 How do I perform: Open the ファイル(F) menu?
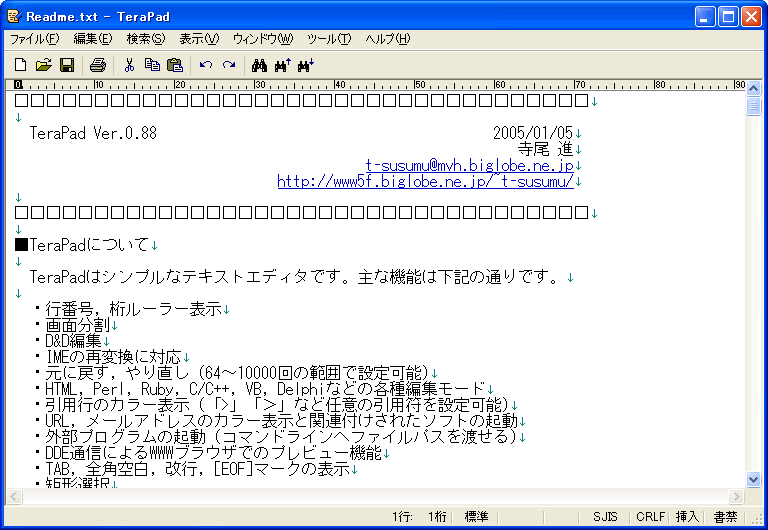(35, 39)
